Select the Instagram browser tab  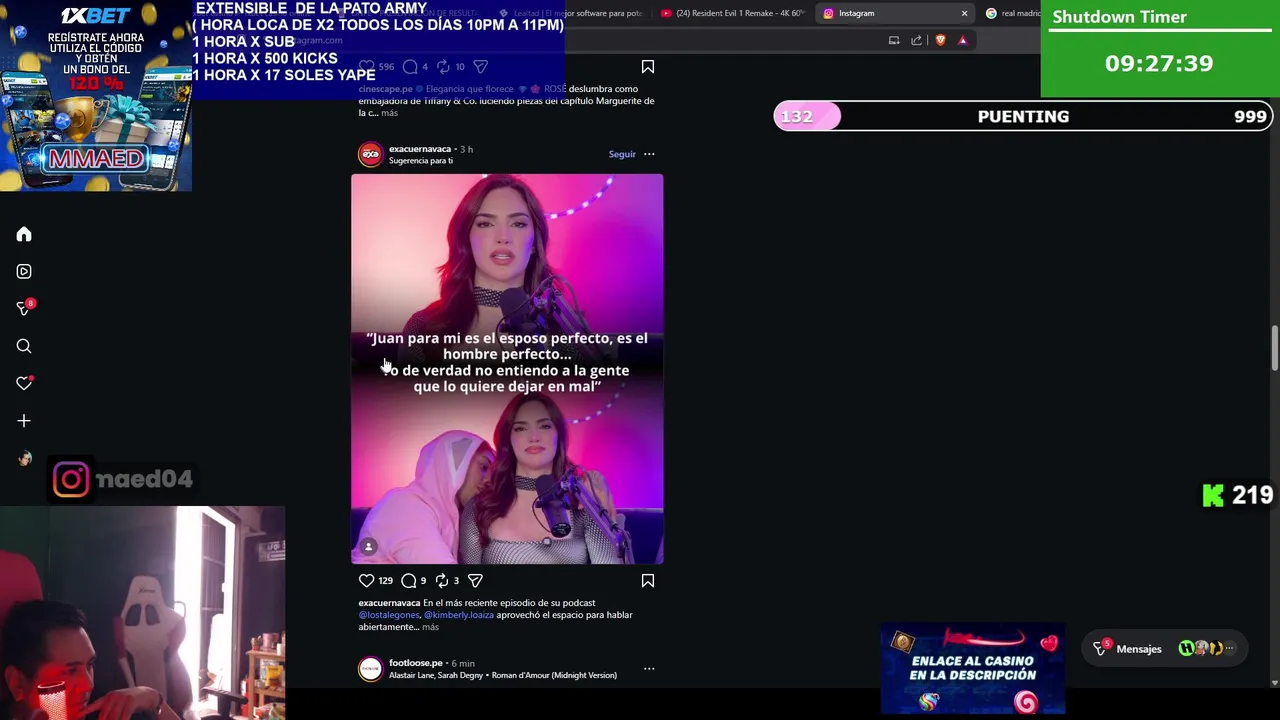(x=893, y=13)
